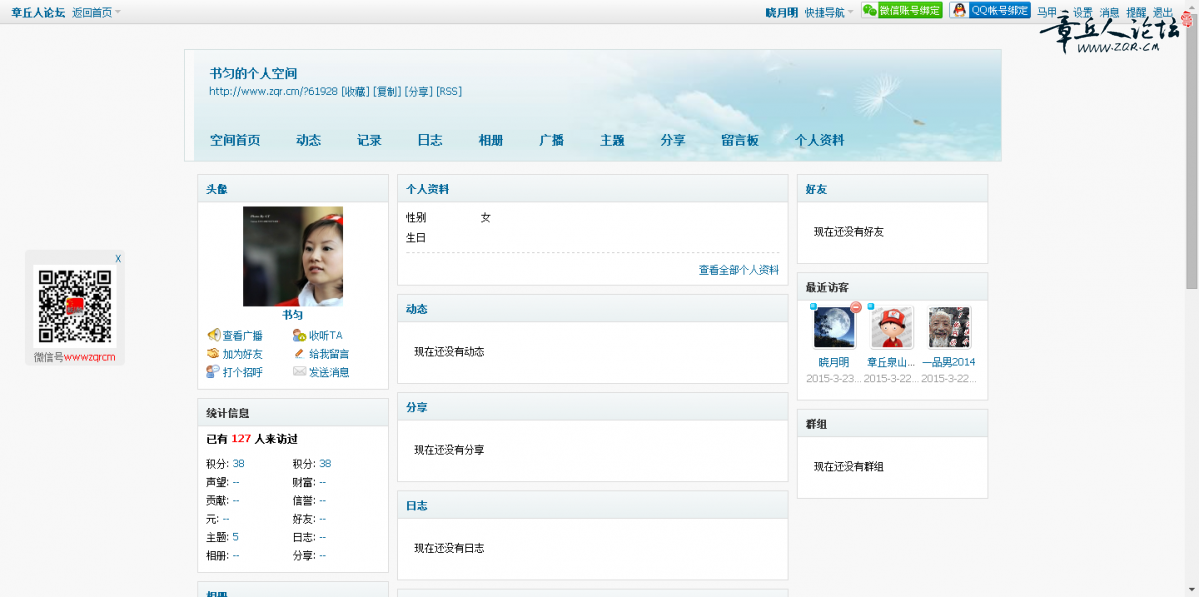Click 查看广播 link text
The height and width of the screenshot is (597, 1199).
tap(242, 336)
